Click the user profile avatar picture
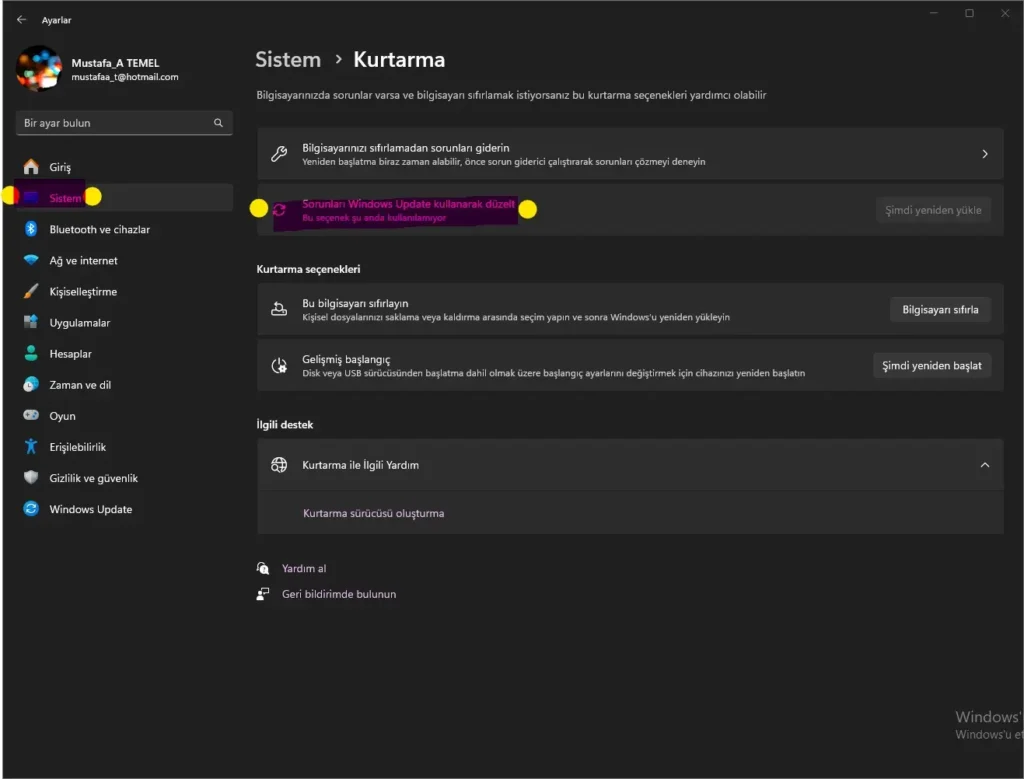 click(39, 68)
